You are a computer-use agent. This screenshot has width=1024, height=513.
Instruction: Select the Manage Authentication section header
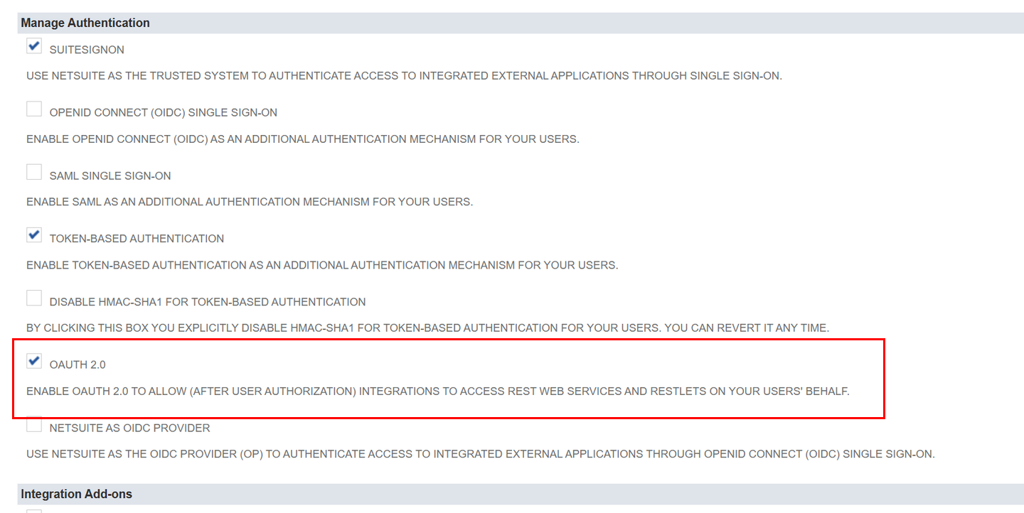(520, 23)
